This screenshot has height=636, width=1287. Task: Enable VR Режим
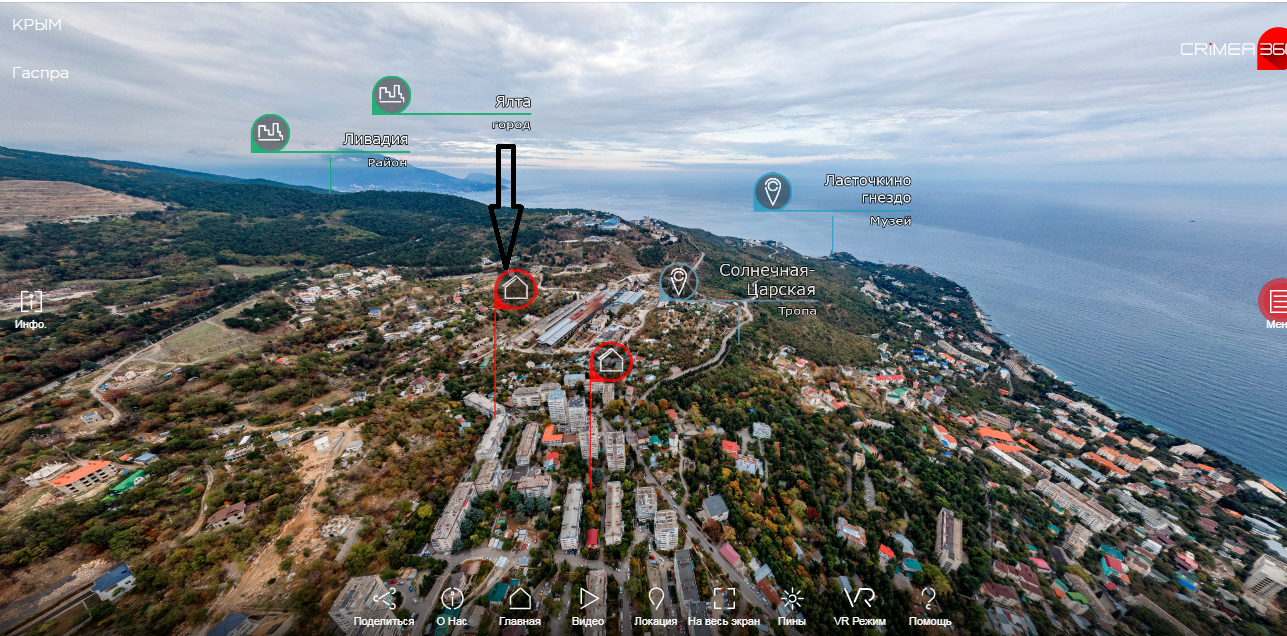[860, 600]
